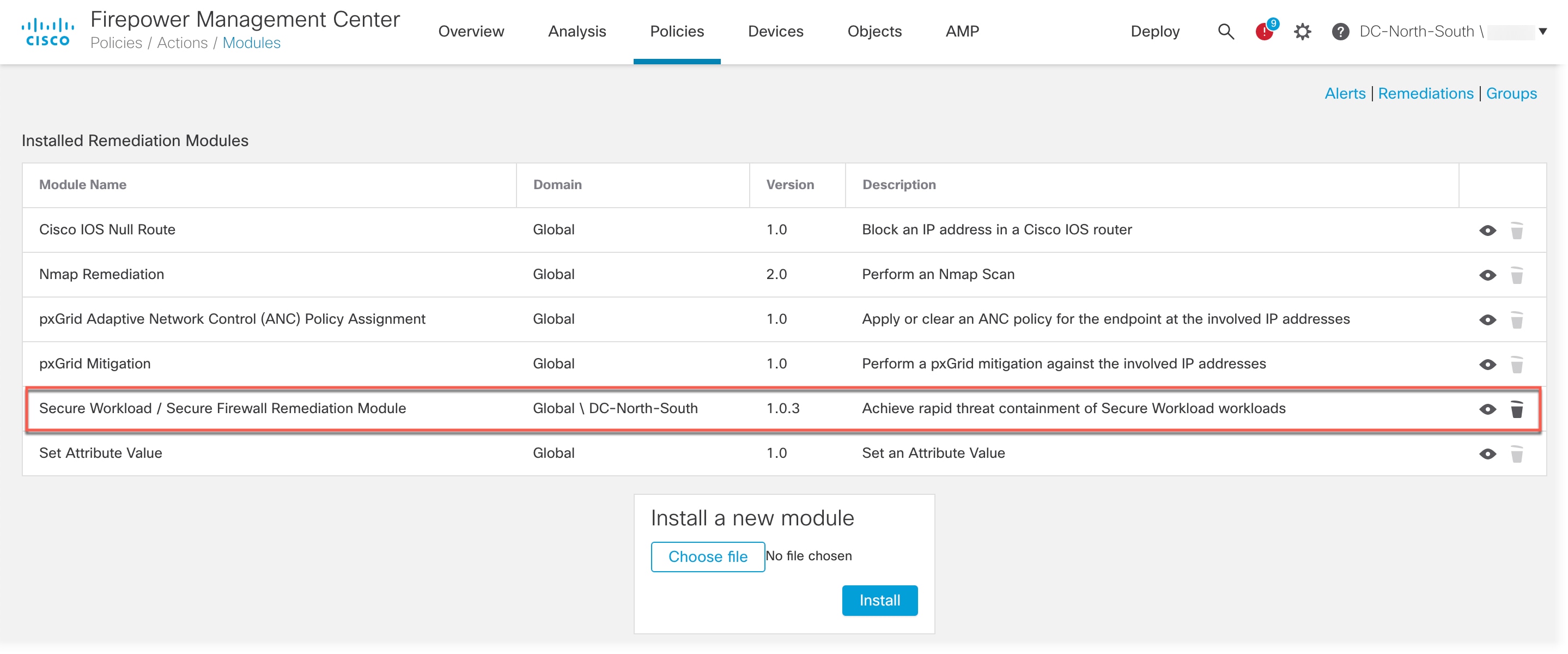Select the pxGrid Mitigation name
1568x654 pixels.
point(94,364)
